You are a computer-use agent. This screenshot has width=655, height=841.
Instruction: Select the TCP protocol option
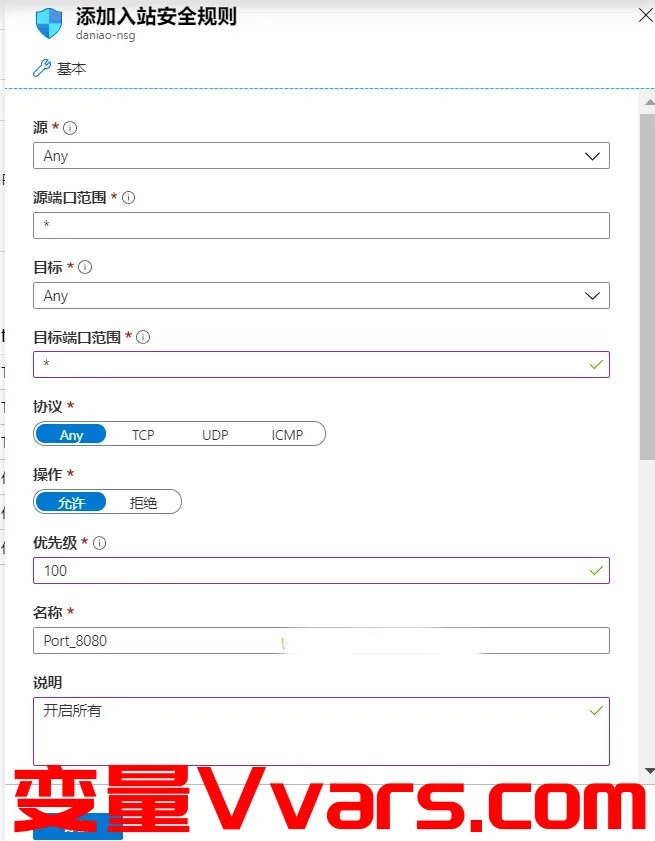tap(143, 434)
